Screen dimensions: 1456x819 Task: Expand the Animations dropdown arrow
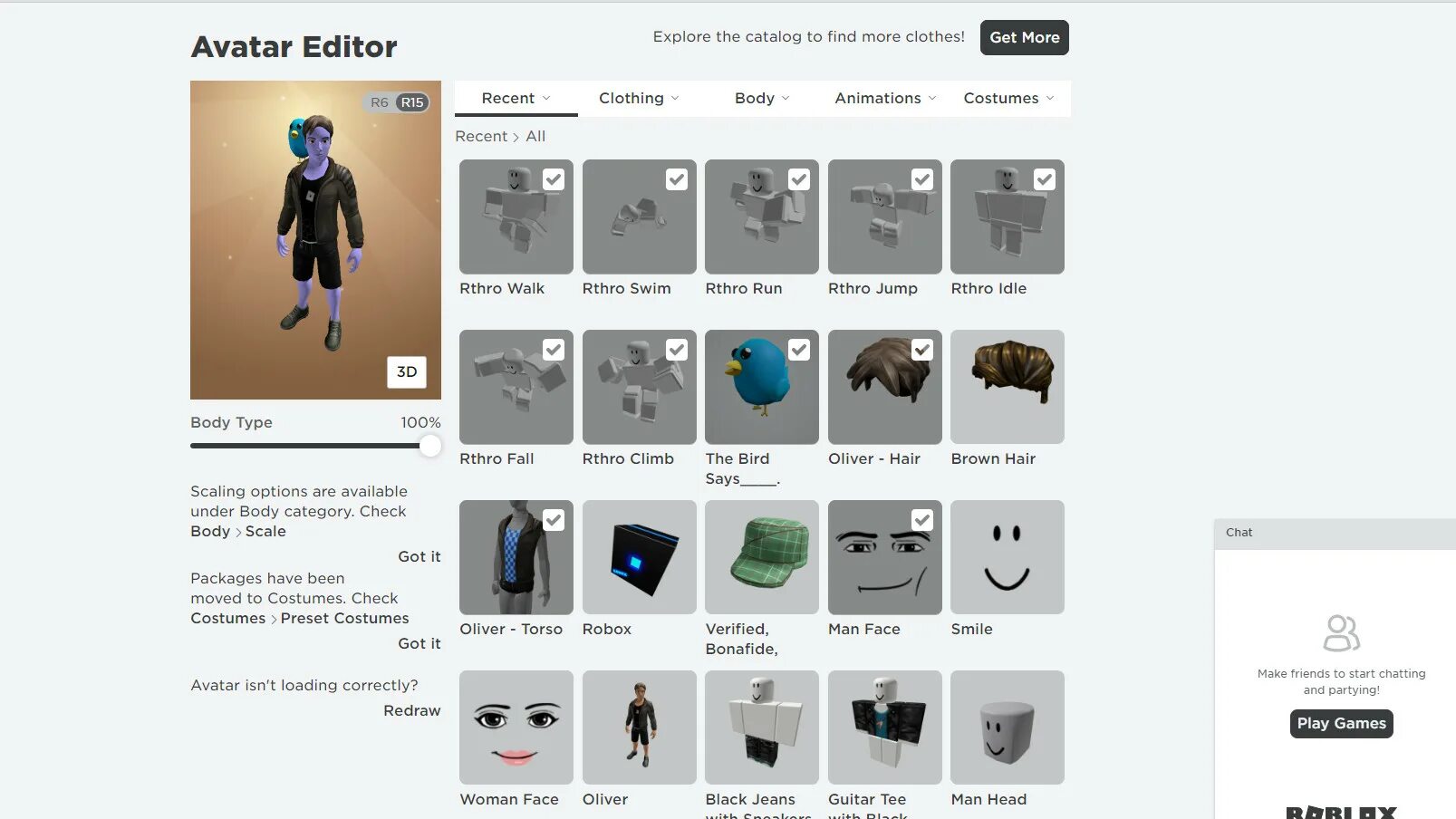(x=932, y=98)
